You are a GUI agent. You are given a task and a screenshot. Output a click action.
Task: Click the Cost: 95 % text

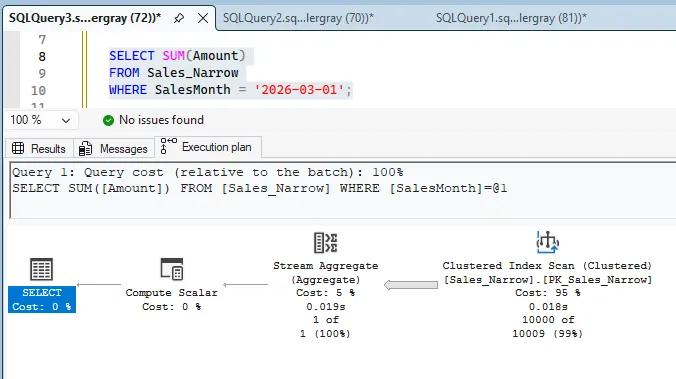[548, 293]
